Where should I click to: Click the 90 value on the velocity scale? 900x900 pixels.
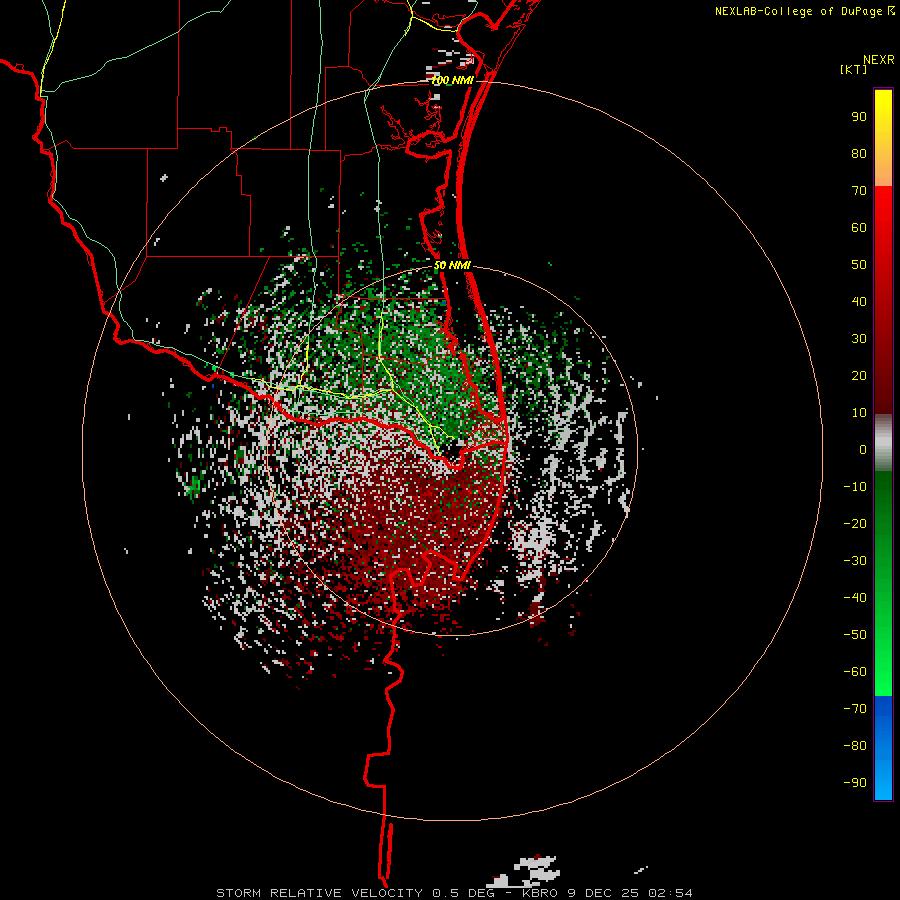tap(859, 117)
